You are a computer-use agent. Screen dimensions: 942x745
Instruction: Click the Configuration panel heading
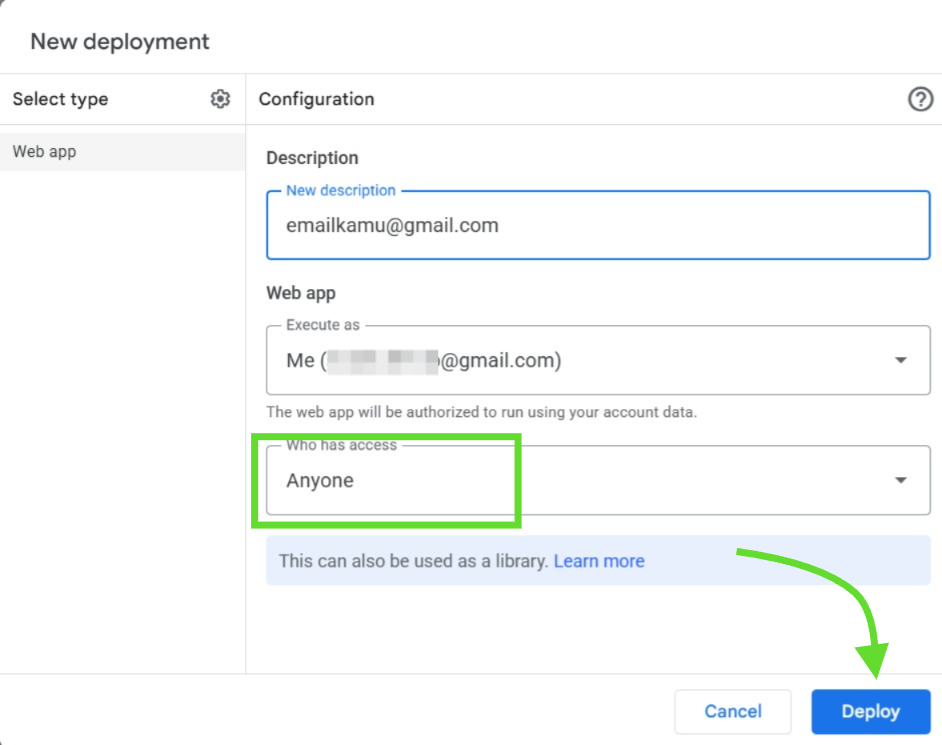click(x=316, y=99)
